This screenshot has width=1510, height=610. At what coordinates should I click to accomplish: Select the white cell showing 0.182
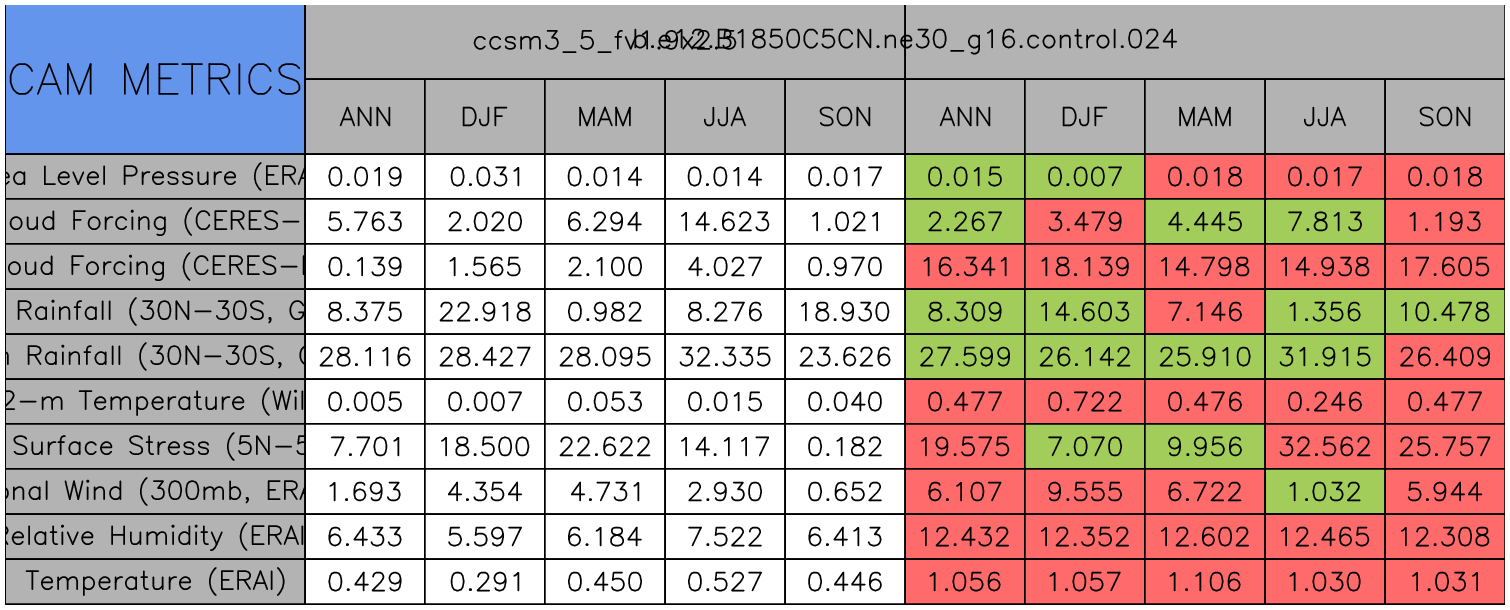click(845, 446)
